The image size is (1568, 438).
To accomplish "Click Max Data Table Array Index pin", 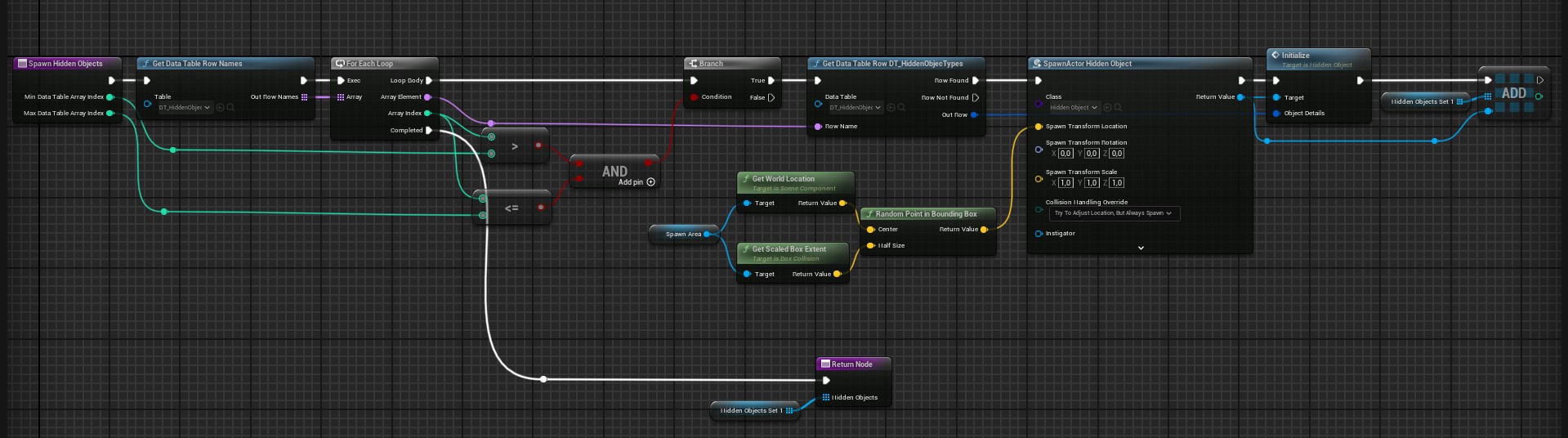I will (x=110, y=114).
